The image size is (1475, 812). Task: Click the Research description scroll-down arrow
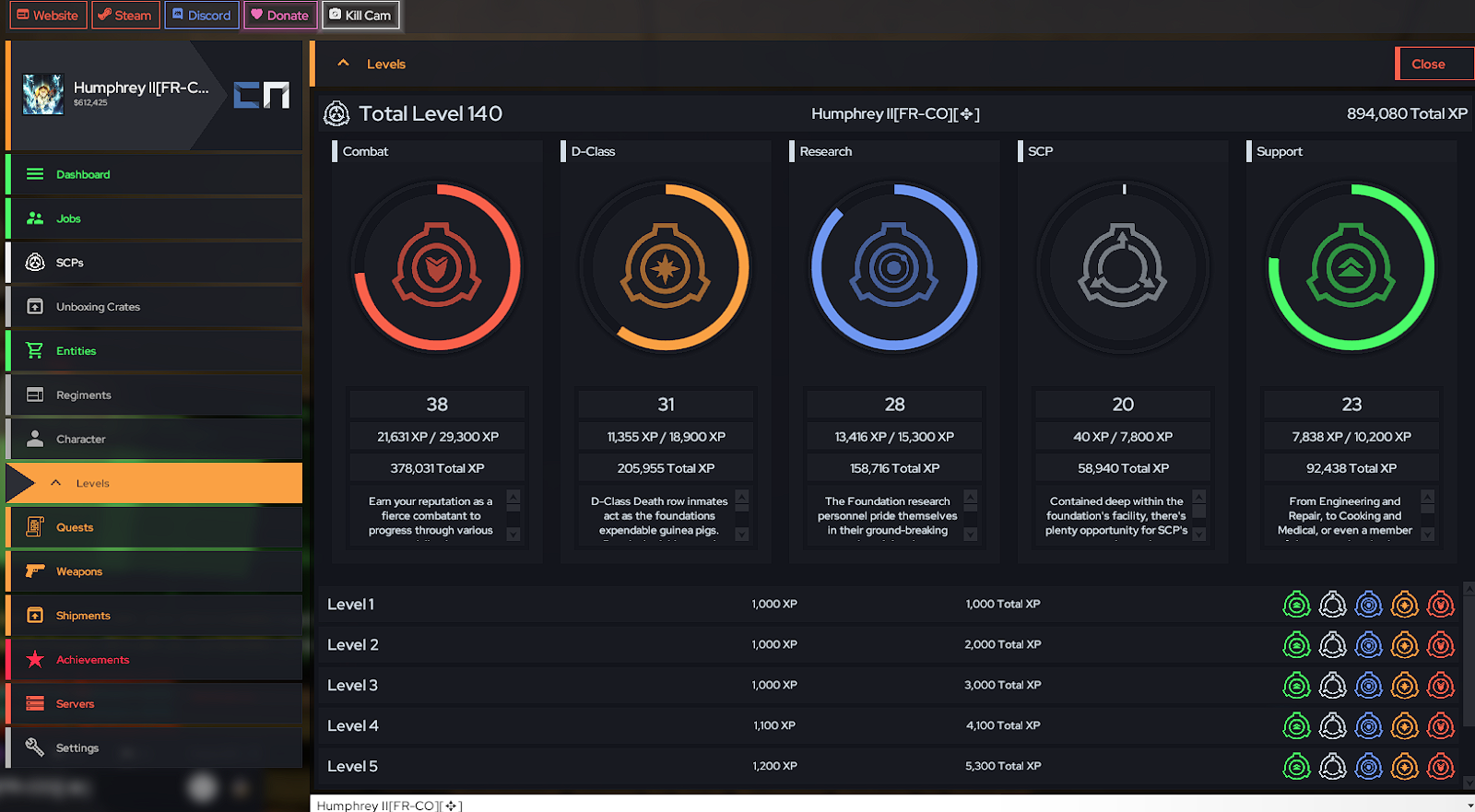tap(971, 535)
